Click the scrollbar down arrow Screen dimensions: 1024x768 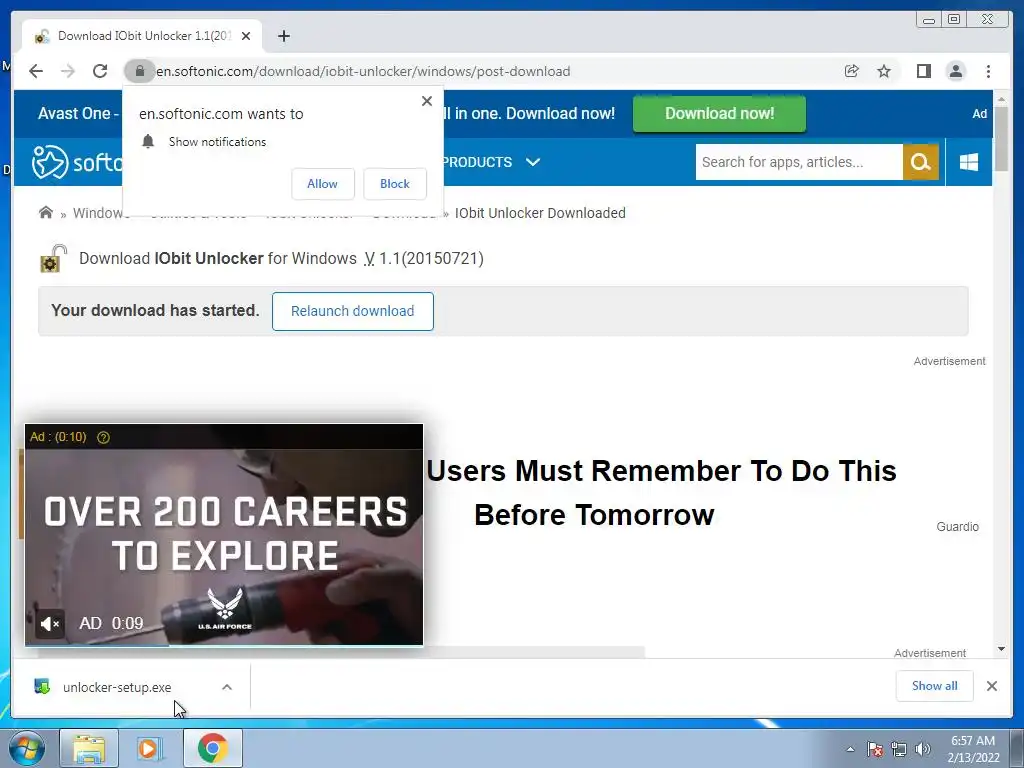1001,649
